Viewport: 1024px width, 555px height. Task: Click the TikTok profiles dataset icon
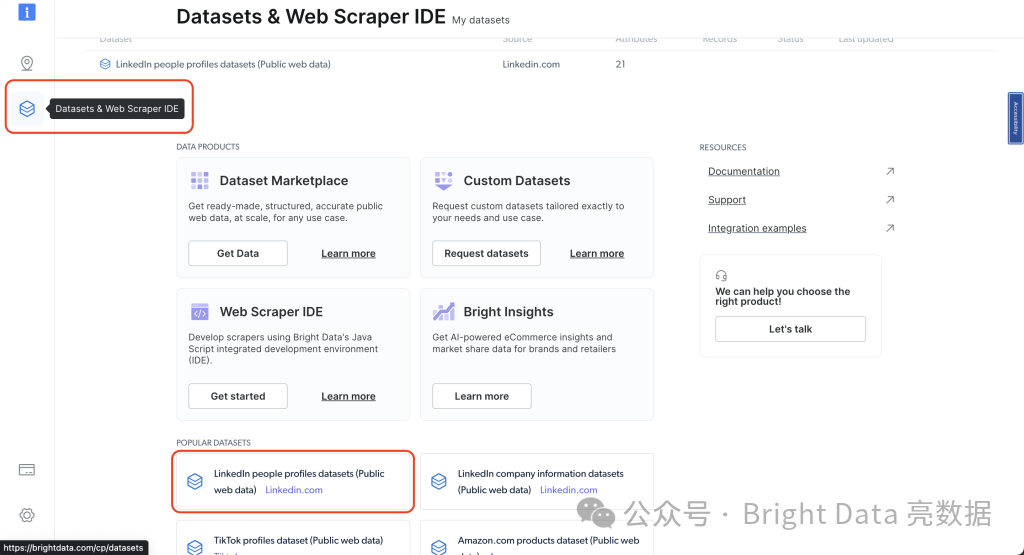pos(195,547)
